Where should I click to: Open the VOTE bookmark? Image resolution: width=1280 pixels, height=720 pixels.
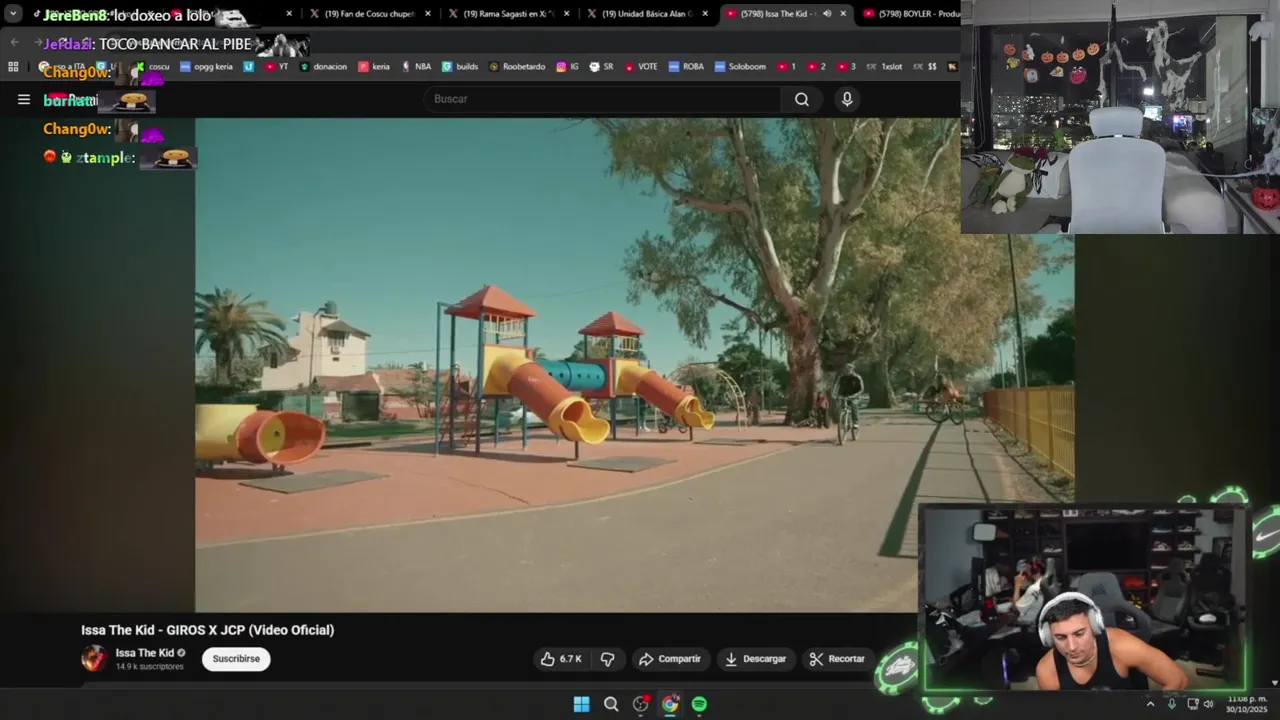pyautogui.click(x=641, y=67)
